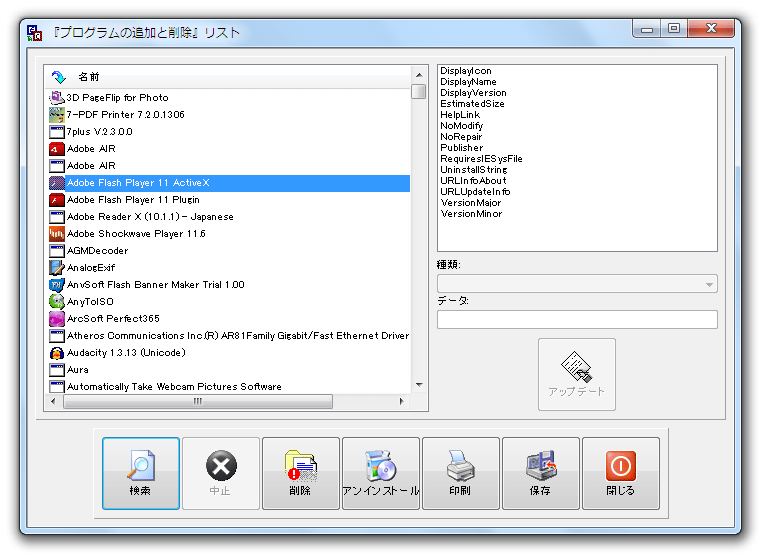Select Publisher property
Viewport: 765px width, 556px height.
[462, 148]
